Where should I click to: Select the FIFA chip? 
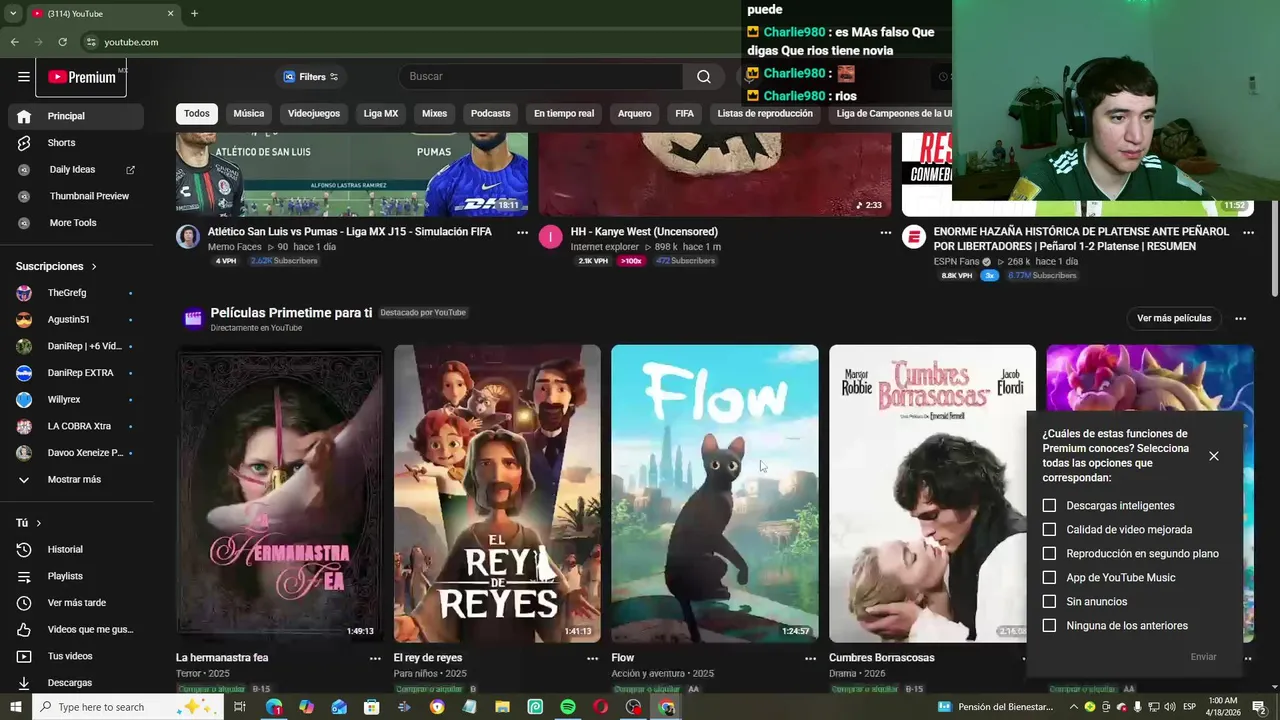[x=684, y=114]
